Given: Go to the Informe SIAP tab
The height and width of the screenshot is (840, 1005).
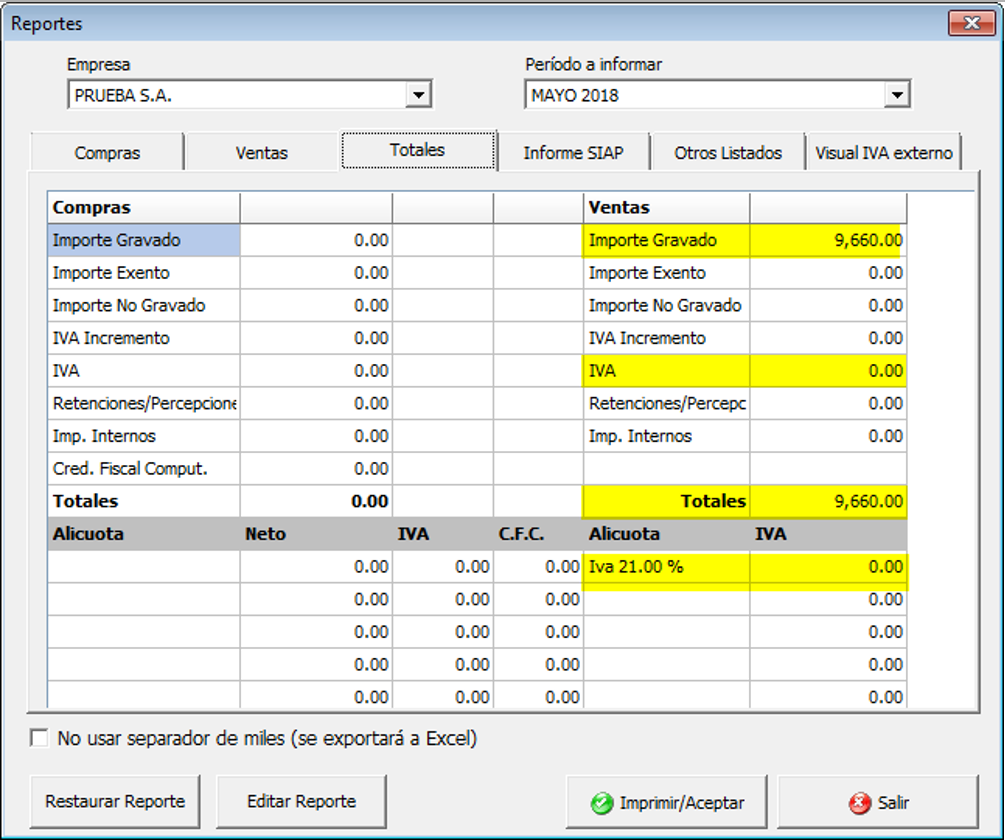Looking at the screenshot, I should [x=573, y=153].
